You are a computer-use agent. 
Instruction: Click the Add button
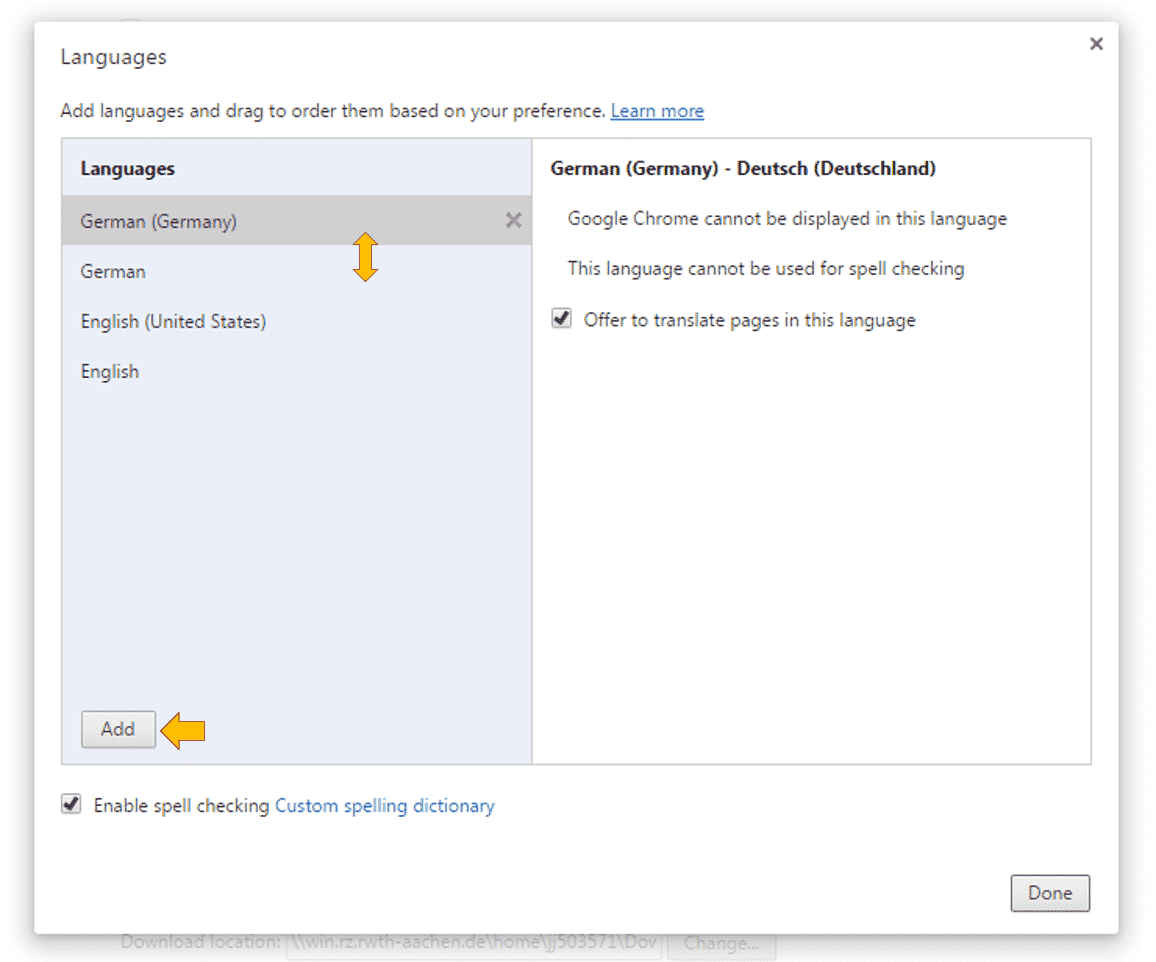pos(118,730)
